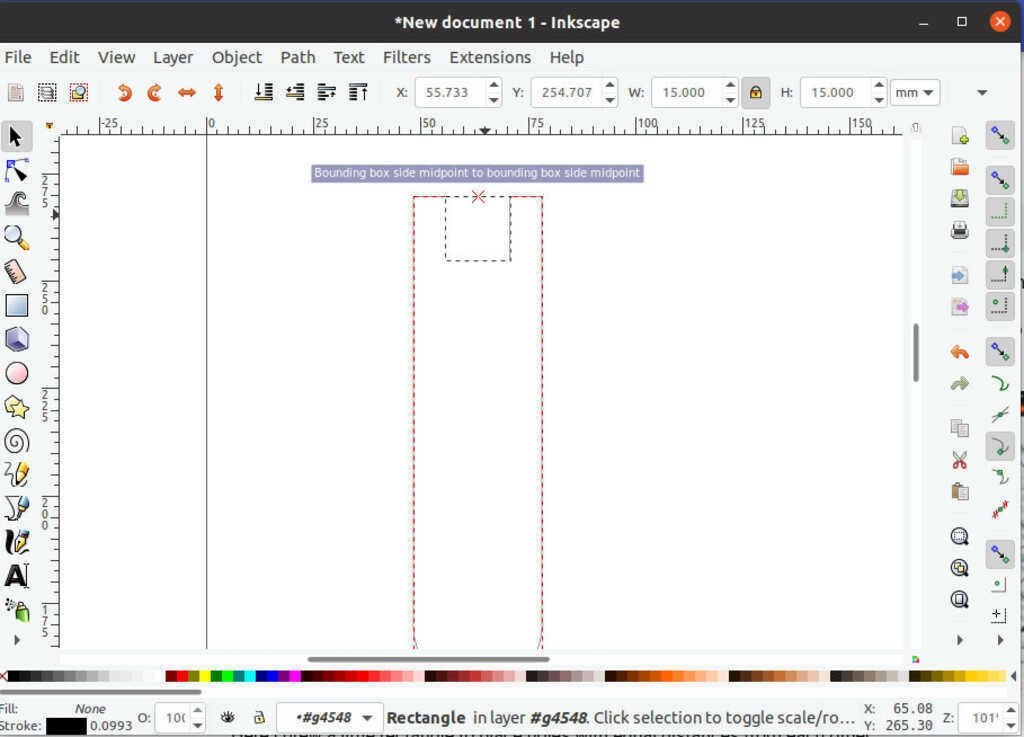This screenshot has height=737, width=1024.
Task: Select the Text tool
Action: click(16, 576)
